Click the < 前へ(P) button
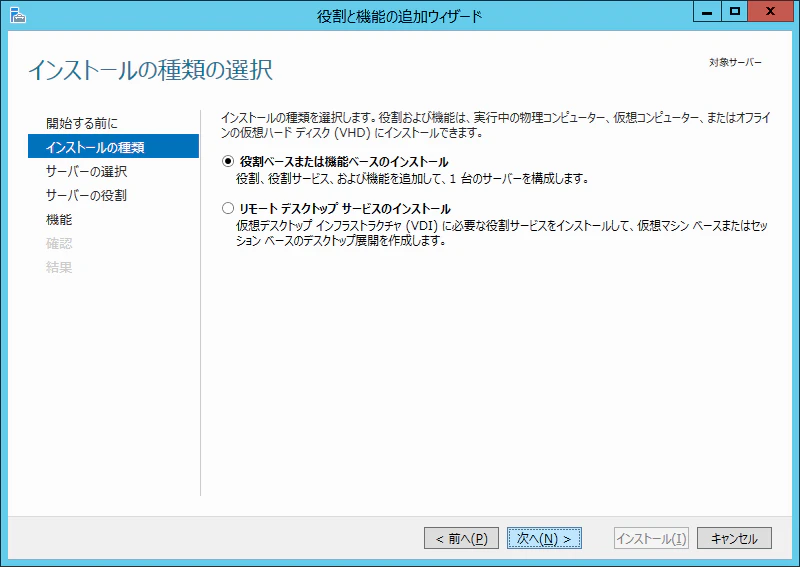Viewport: 800px width, 567px height. coord(461,538)
